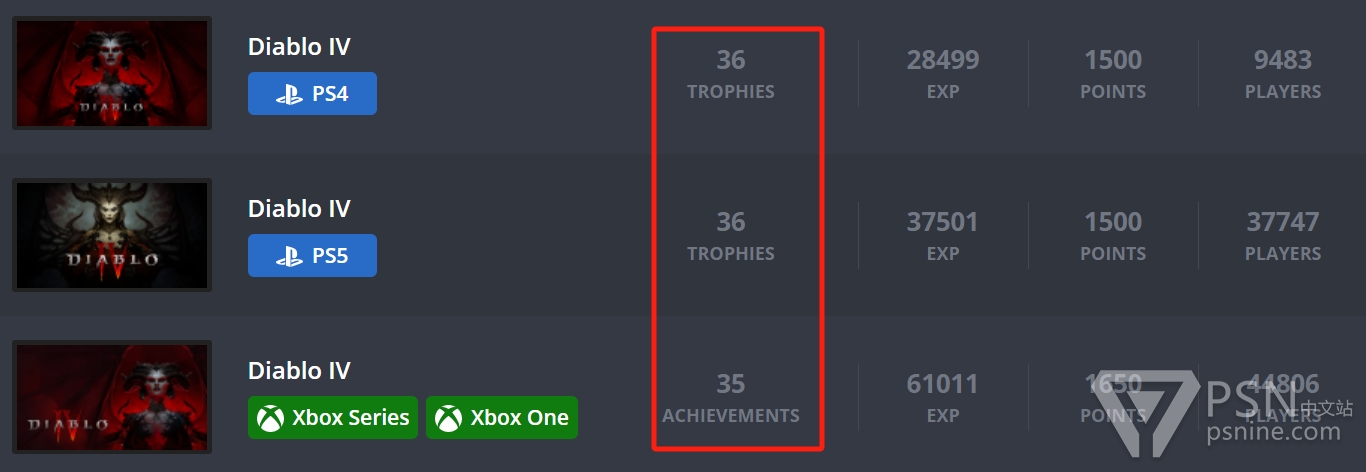The height and width of the screenshot is (472, 1366).
Task: Open the Diablo IV PS5 cover thumbnail
Action: [112, 235]
